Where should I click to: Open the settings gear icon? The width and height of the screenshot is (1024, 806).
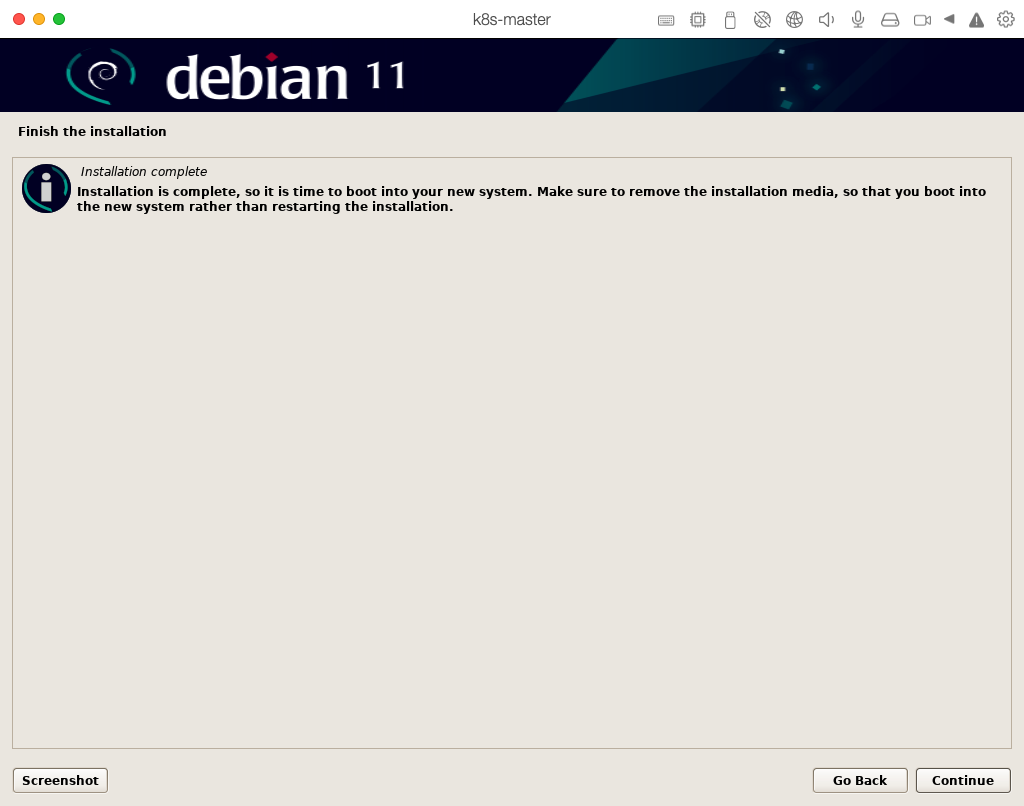(x=1006, y=20)
